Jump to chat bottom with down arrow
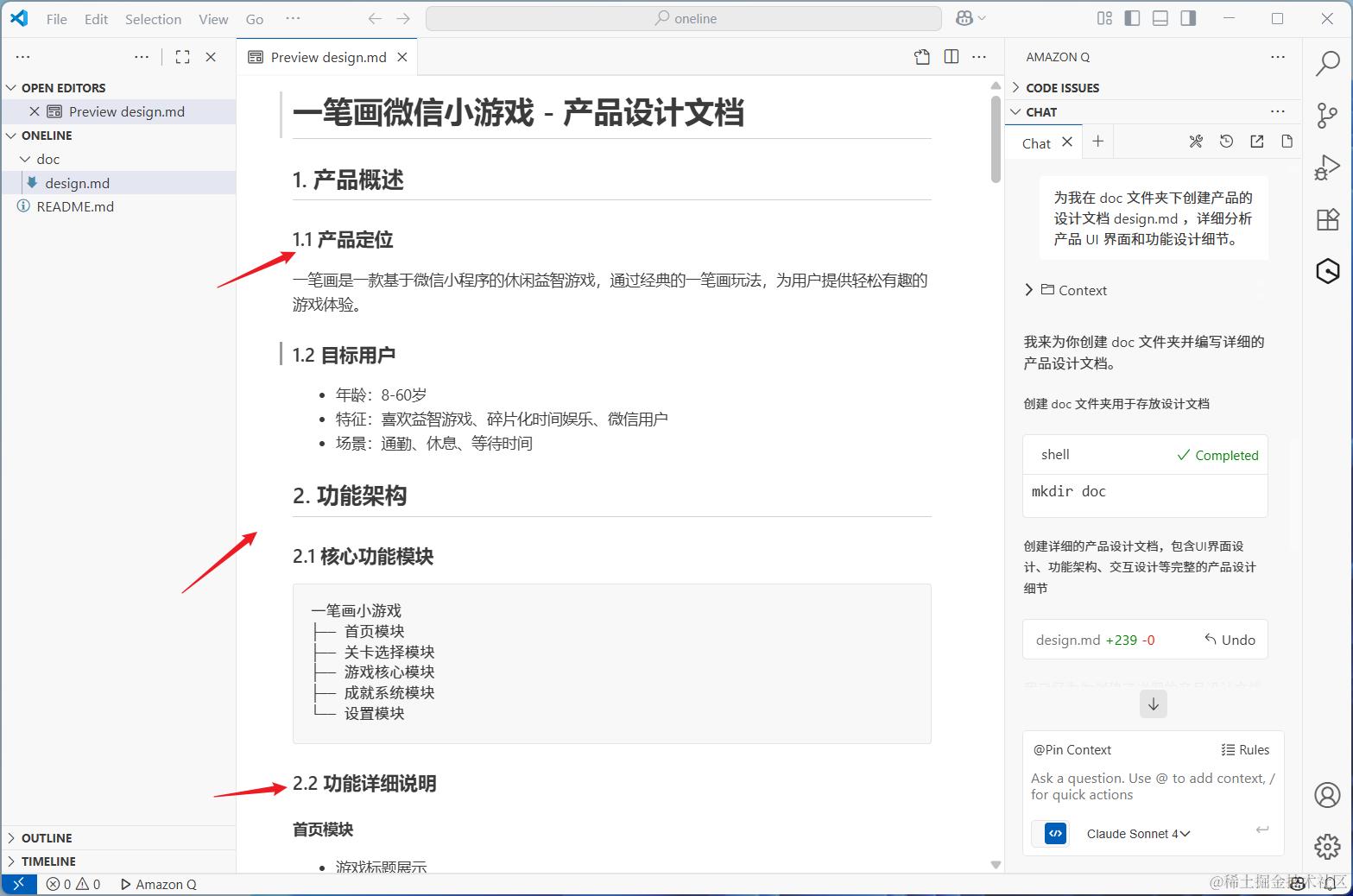The width and height of the screenshot is (1353, 896). (1153, 704)
